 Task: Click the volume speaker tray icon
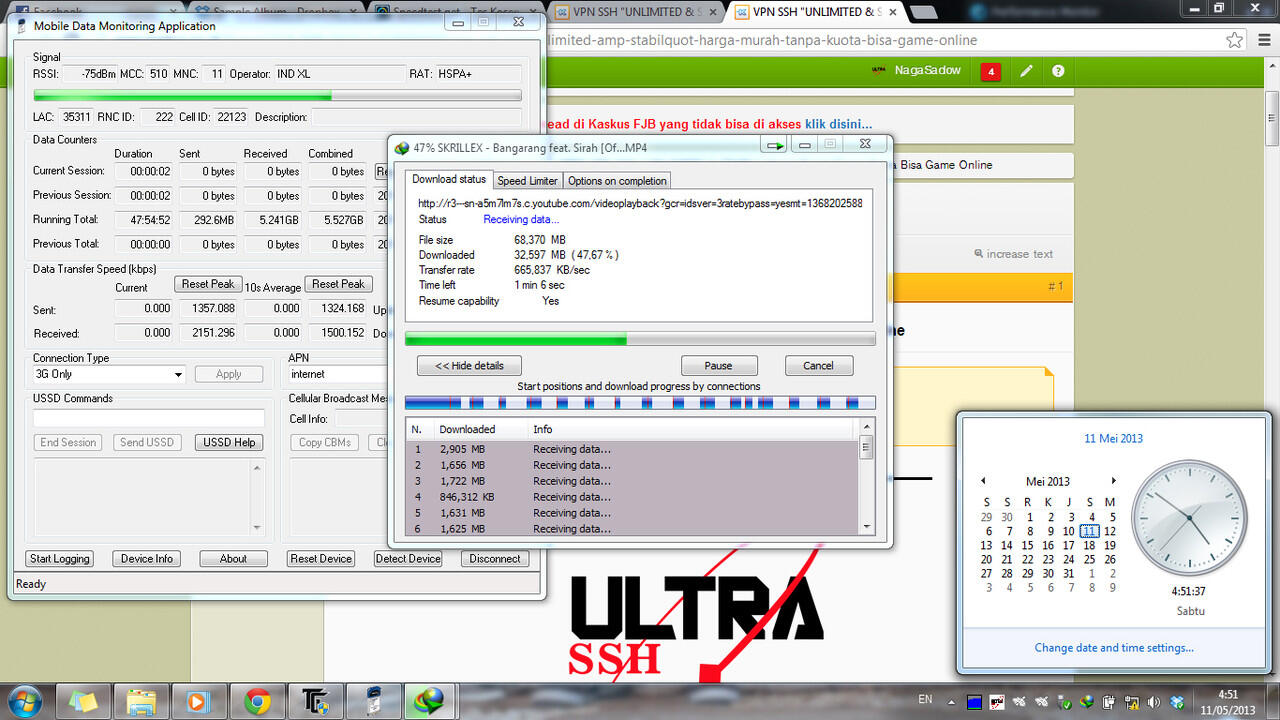(1153, 701)
